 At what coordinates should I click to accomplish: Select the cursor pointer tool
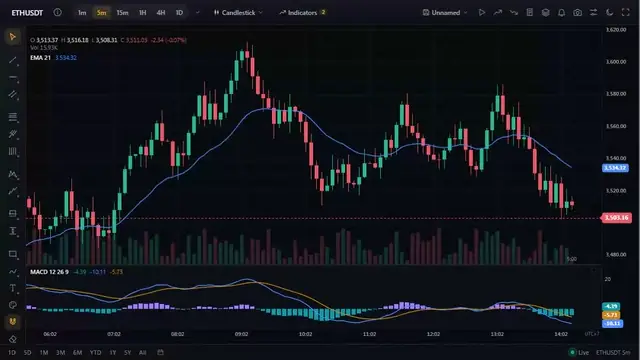(13, 37)
